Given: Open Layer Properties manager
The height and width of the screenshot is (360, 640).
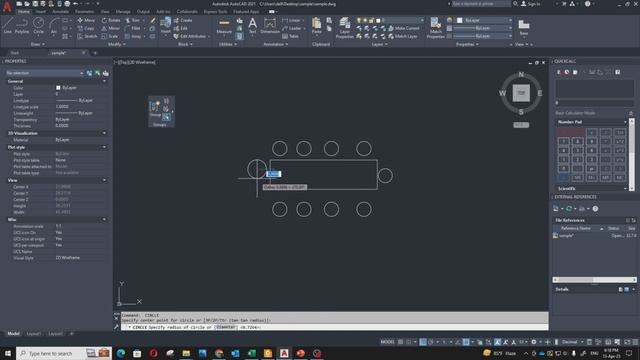Looking at the screenshot, I should pyautogui.click(x=344, y=28).
